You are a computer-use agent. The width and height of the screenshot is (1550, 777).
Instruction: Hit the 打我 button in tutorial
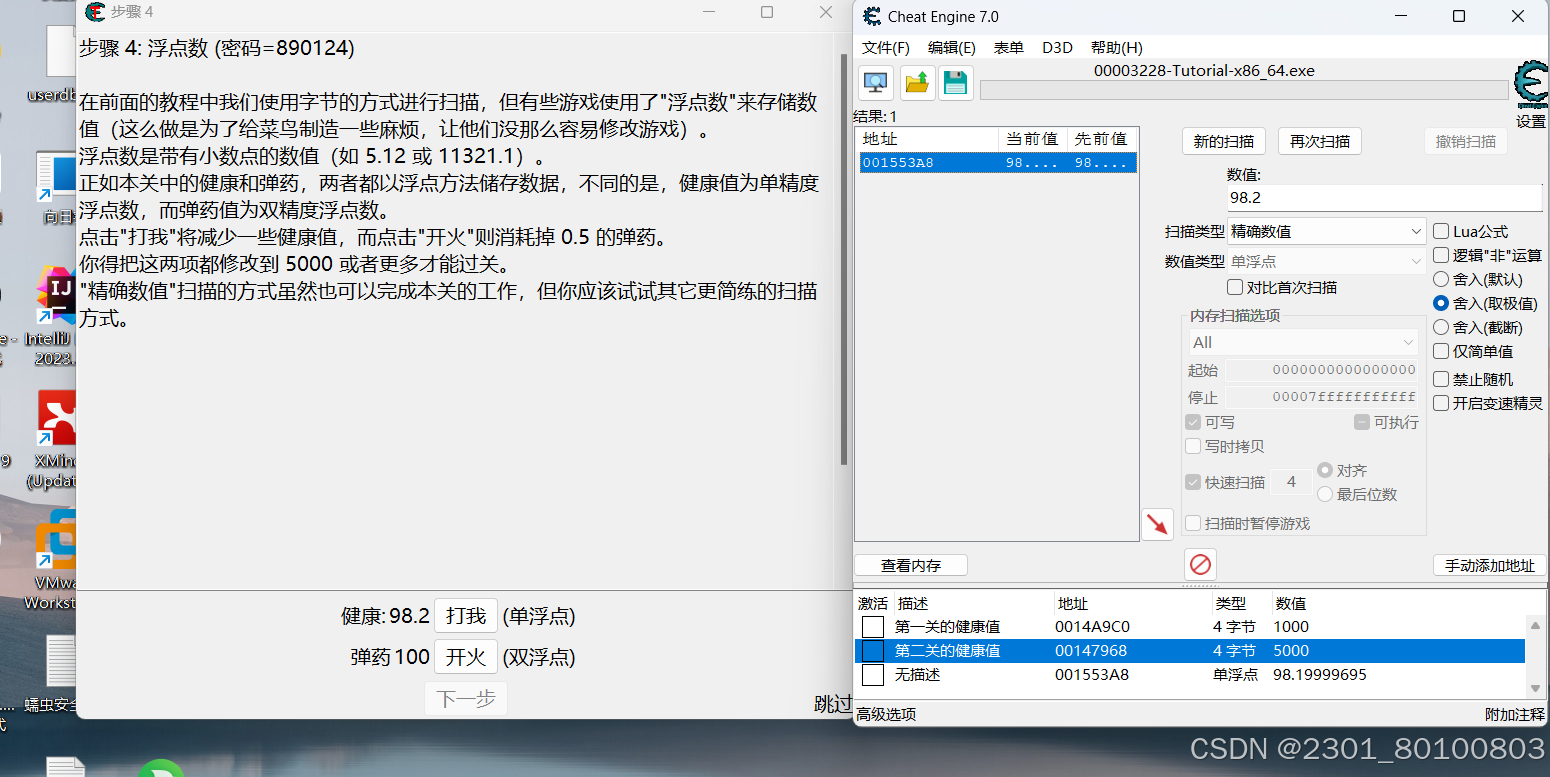(x=466, y=616)
